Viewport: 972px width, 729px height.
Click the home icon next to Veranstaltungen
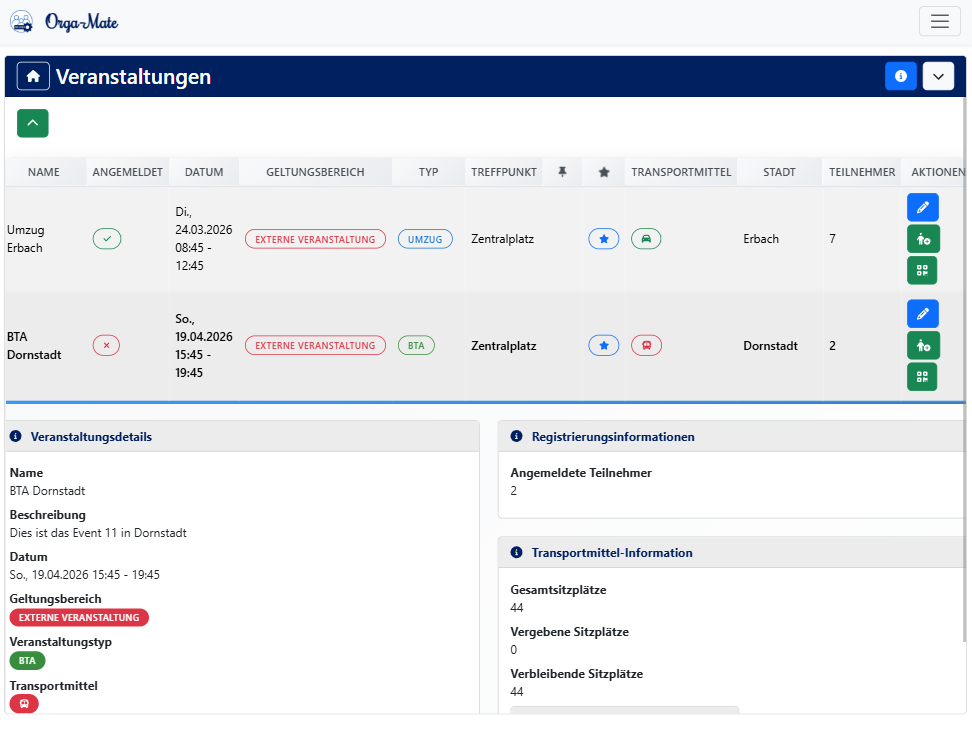click(33, 75)
